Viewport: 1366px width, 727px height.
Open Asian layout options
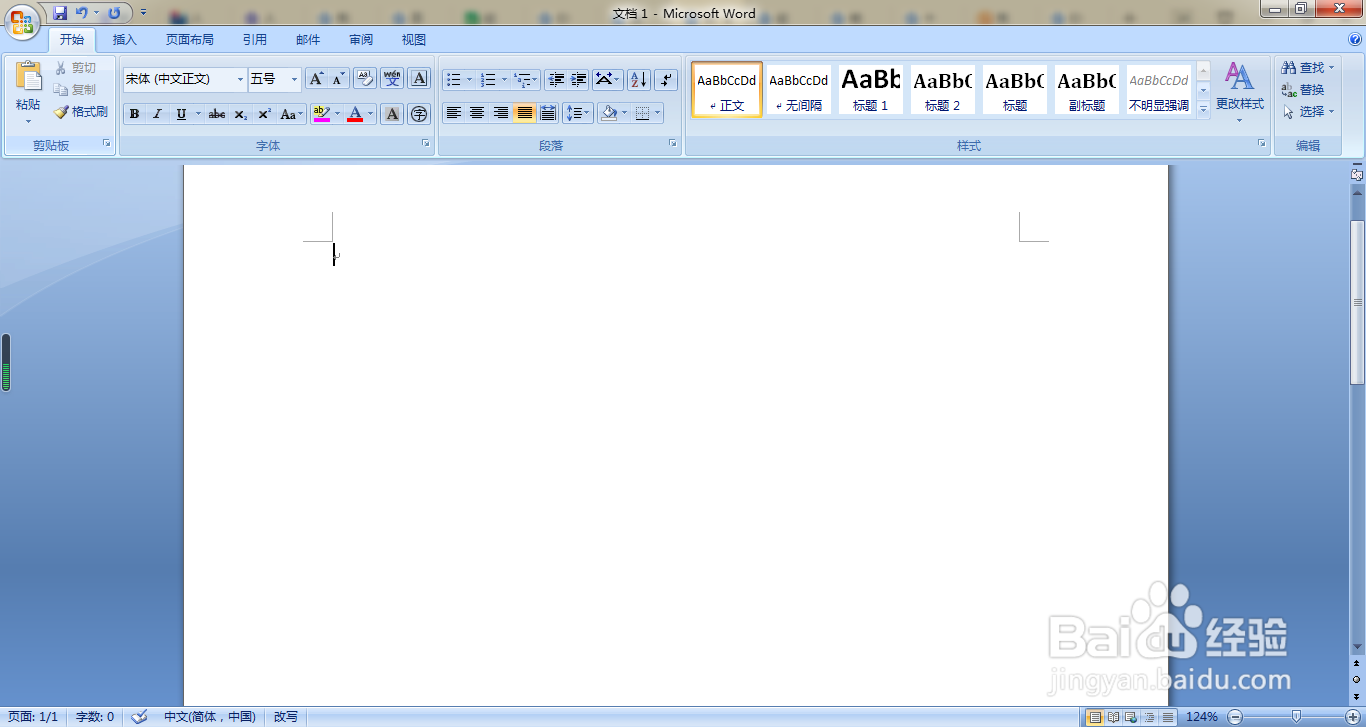pyautogui.click(x=607, y=79)
